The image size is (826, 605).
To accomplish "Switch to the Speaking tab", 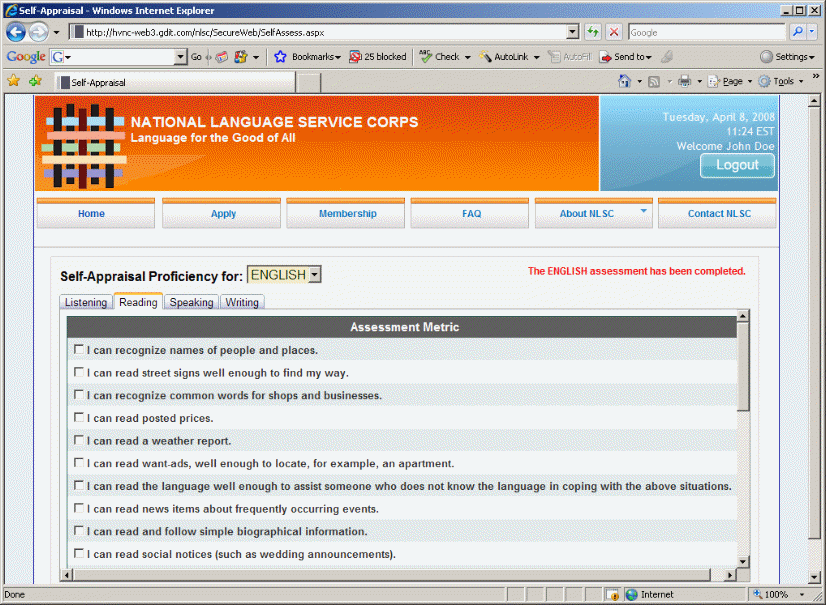I will [x=190, y=302].
